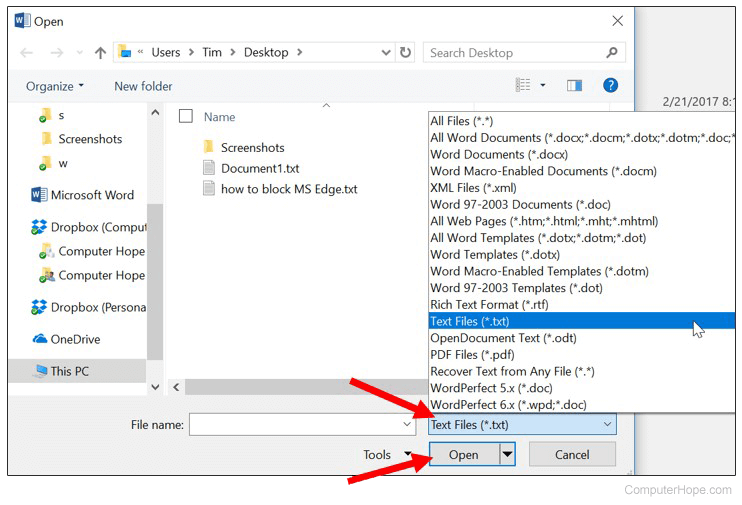Choose Word 97-2003 Templates (*.dot)
Viewport: 742px width, 505px height.
(582, 288)
